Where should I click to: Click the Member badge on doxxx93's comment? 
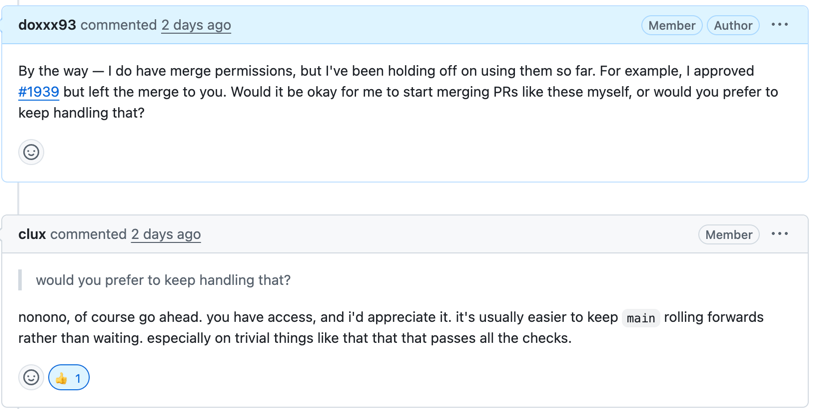(x=671, y=25)
